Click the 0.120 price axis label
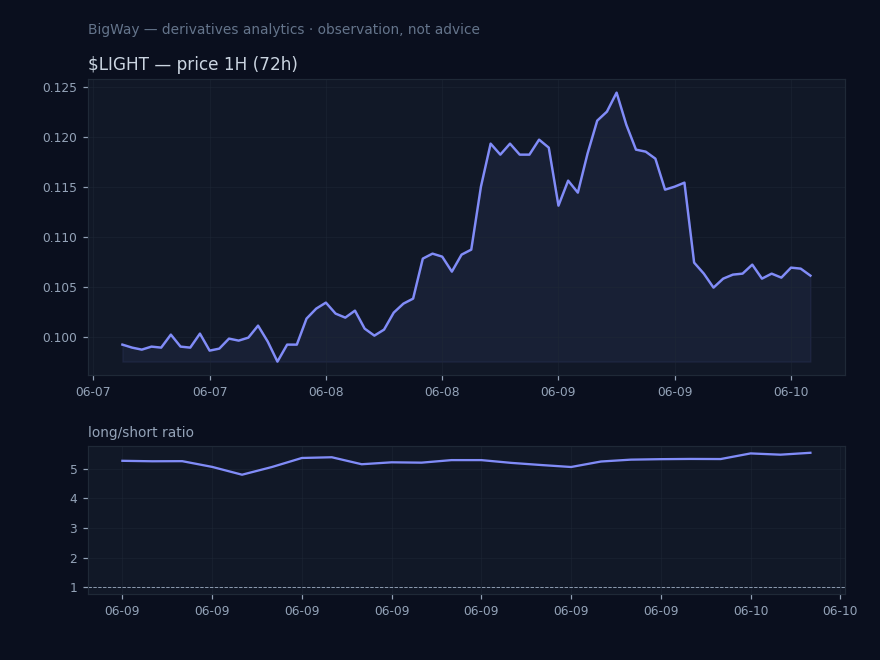Screen dimensions: 880x660 [60, 138]
